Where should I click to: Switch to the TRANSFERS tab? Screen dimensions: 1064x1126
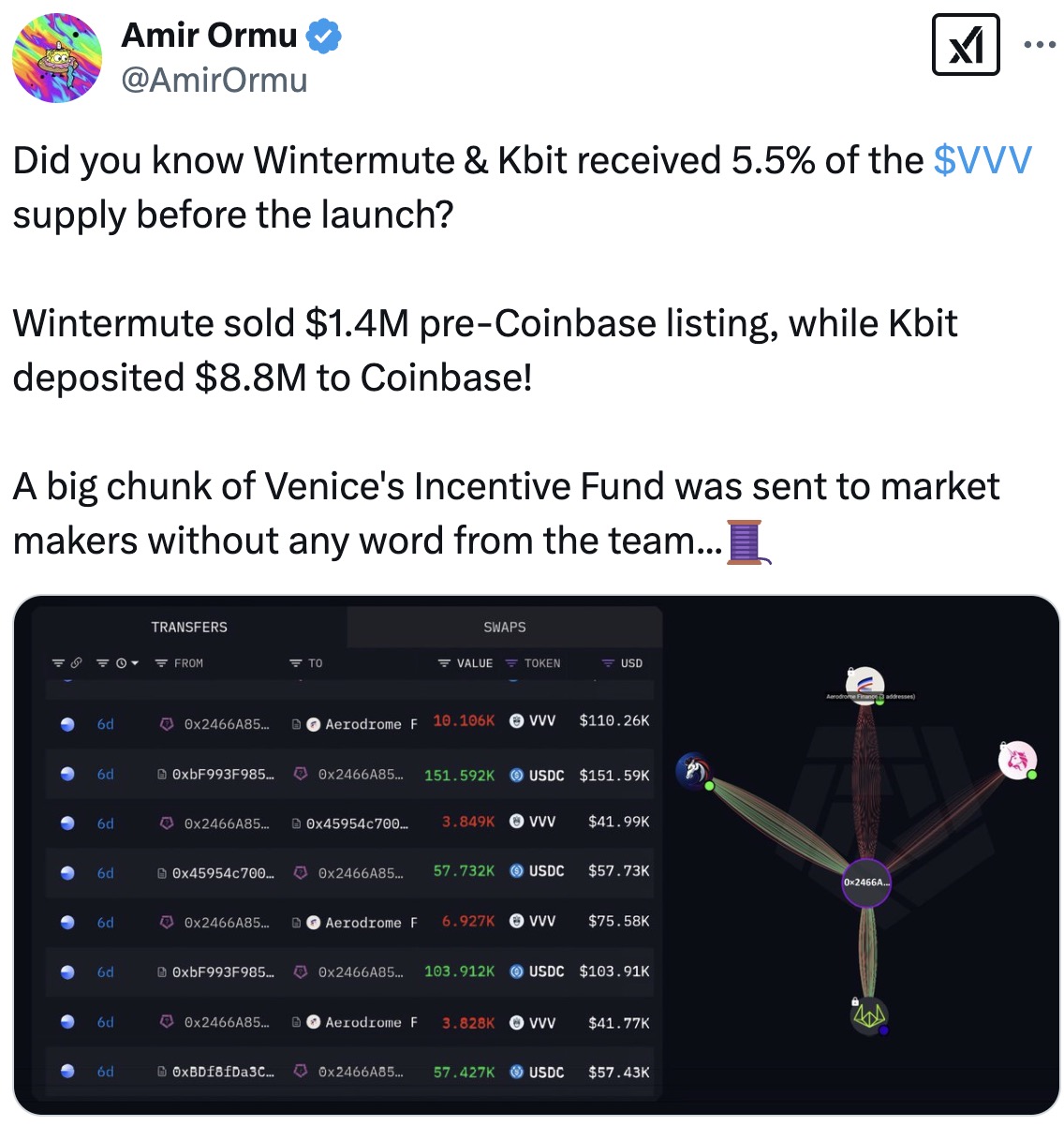click(189, 627)
